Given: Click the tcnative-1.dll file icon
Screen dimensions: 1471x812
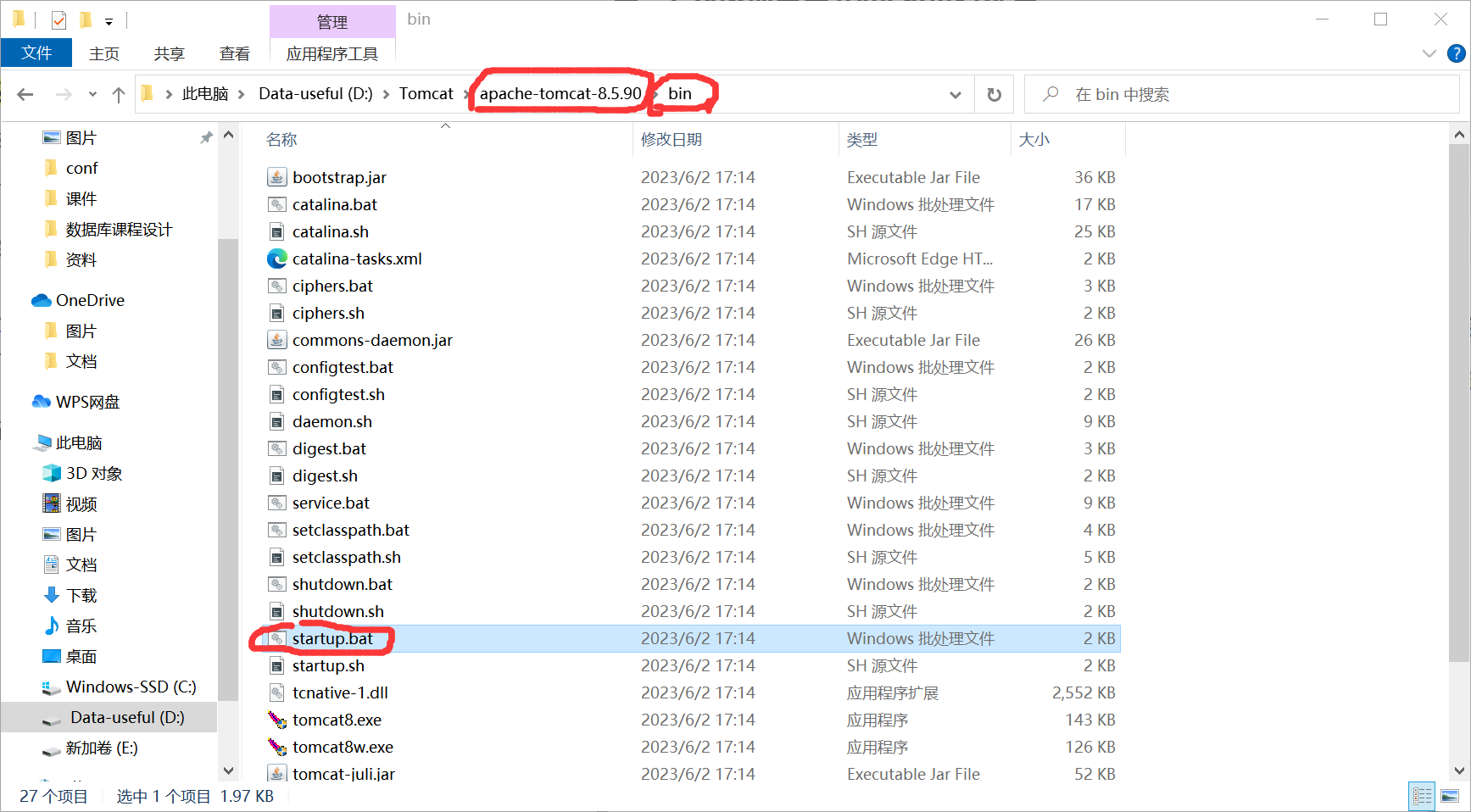Looking at the screenshot, I should click(276, 692).
